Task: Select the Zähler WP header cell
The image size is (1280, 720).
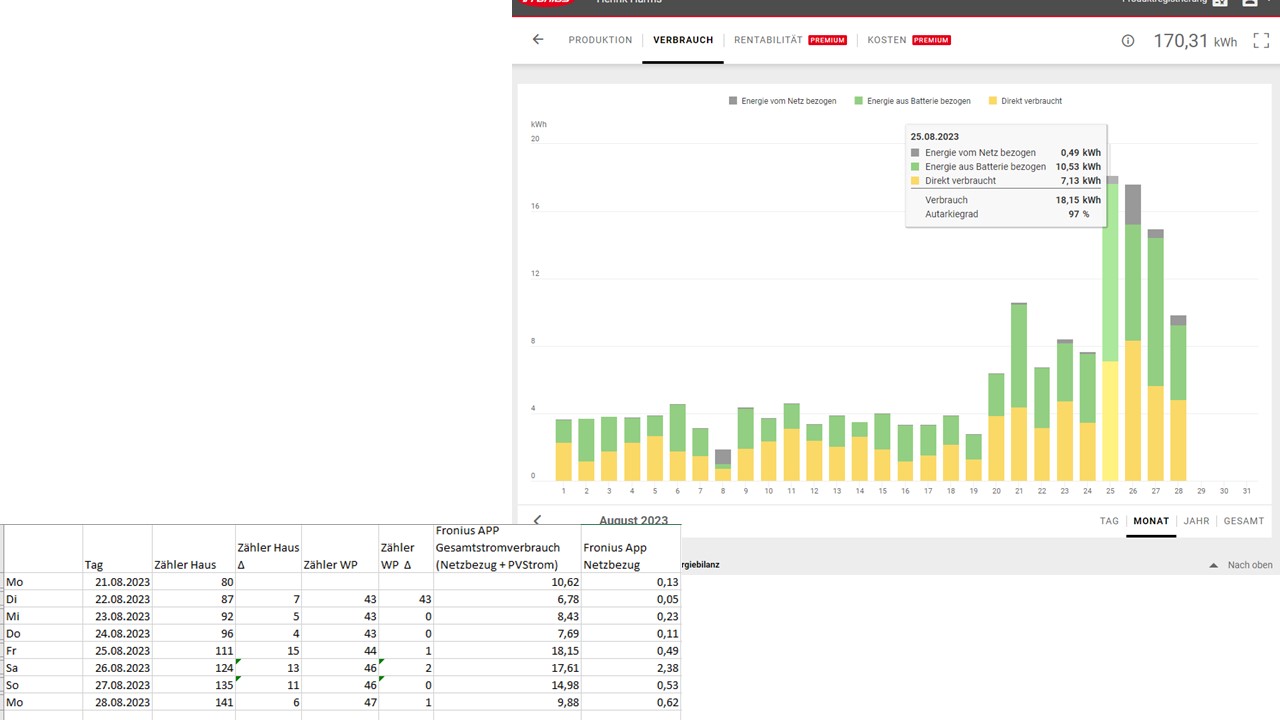Action: pyautogui.click(x=339, y=548)
